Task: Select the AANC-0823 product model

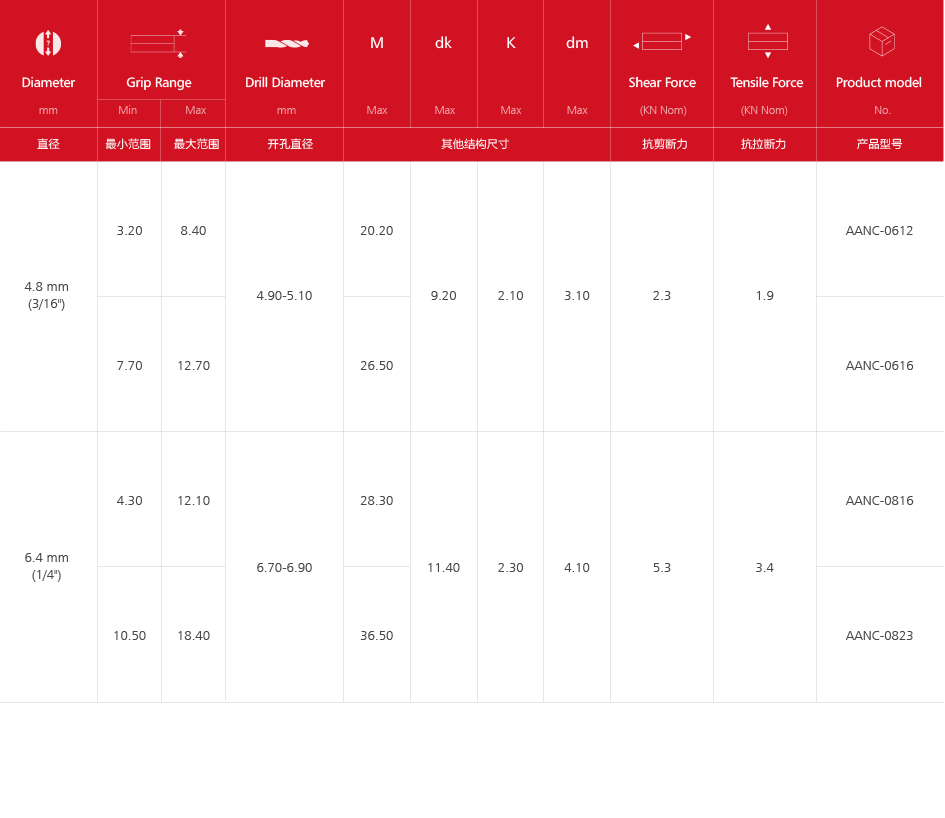Action: point(879,635)
